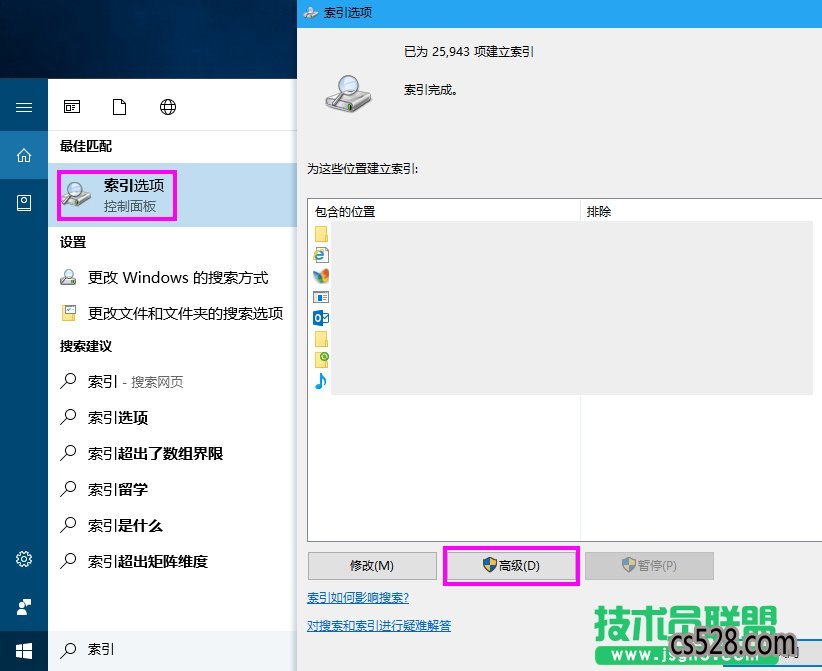This screenshot has width=822, height=671.
Task: Click the 暂停(P) button
Action: 649,566
